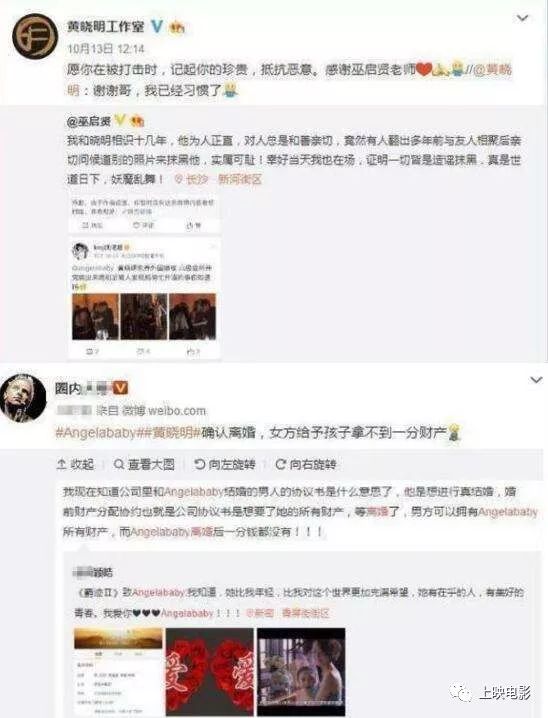
Task: Open the #Angelababy# hashtag
Action: [x=96, y=432]
